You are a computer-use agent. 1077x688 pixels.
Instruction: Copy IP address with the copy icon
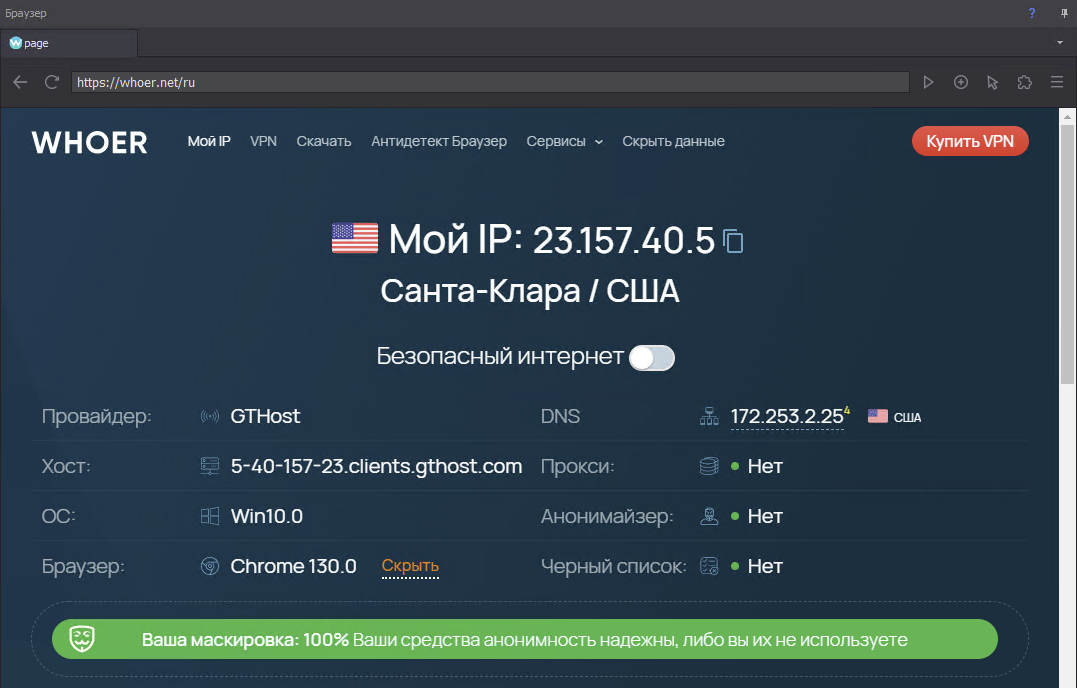(x=734, y=241)
